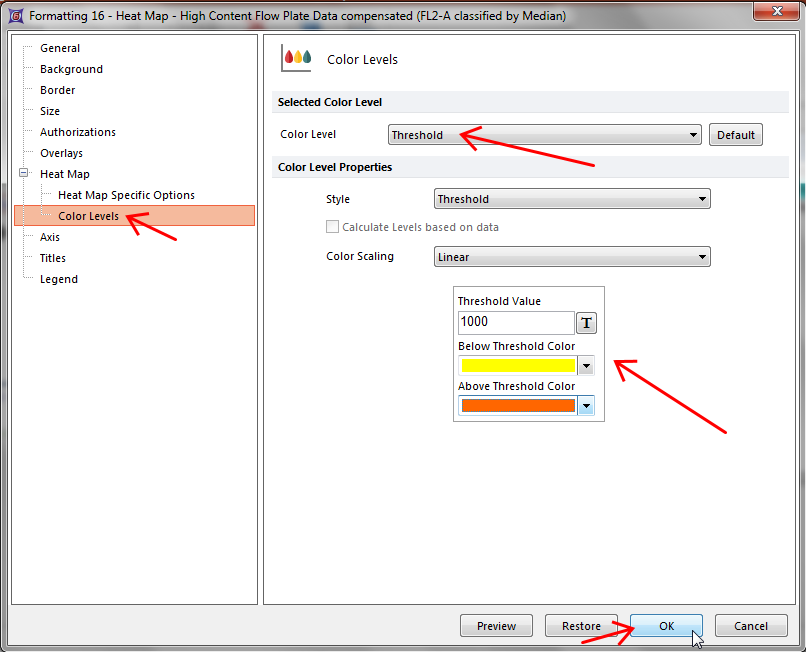Collapse the Heat Map tree node
This screenshot has width=806, height=652.
24,174
